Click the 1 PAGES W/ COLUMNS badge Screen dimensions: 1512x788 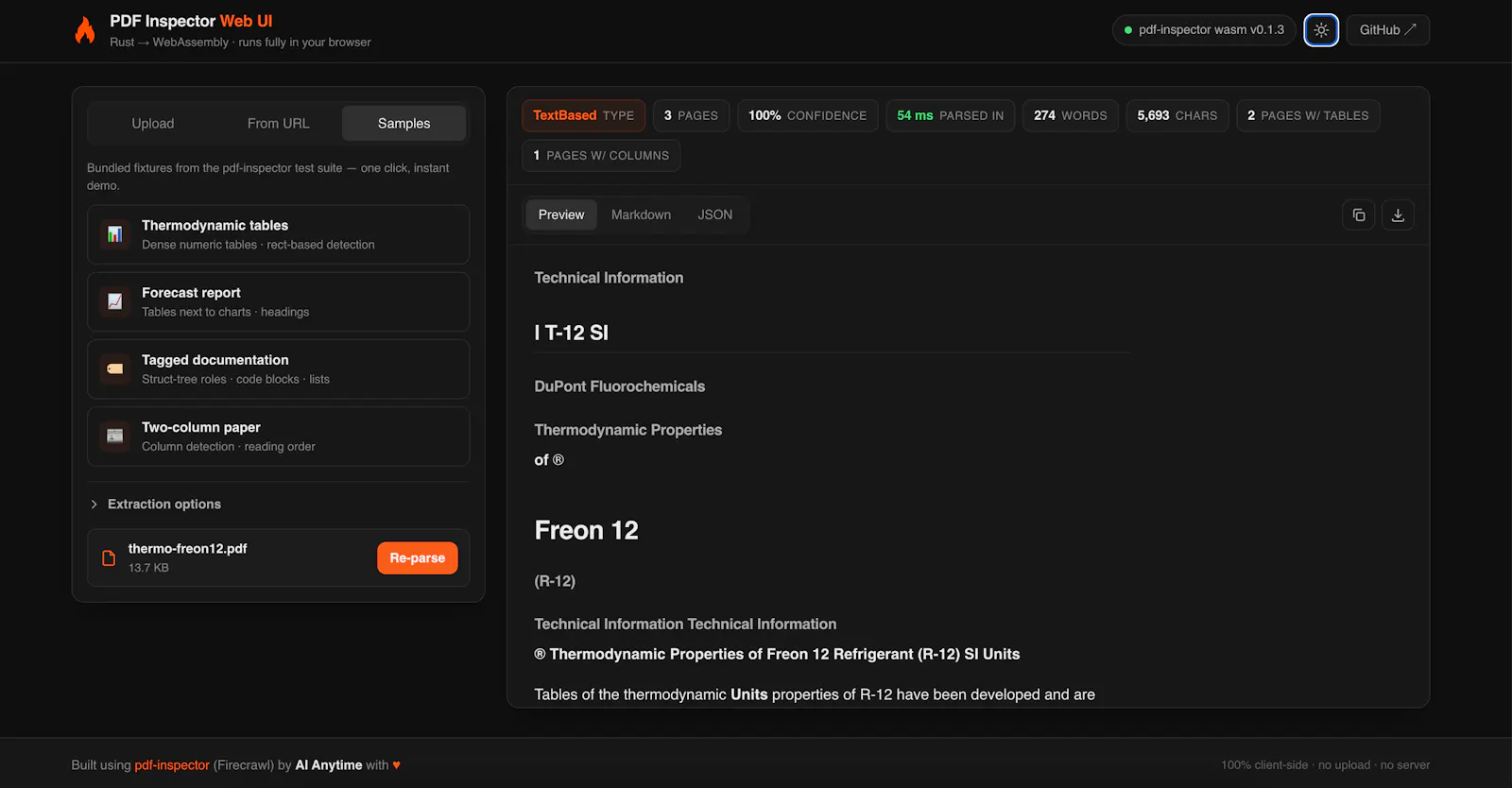(x=601, y=155)
